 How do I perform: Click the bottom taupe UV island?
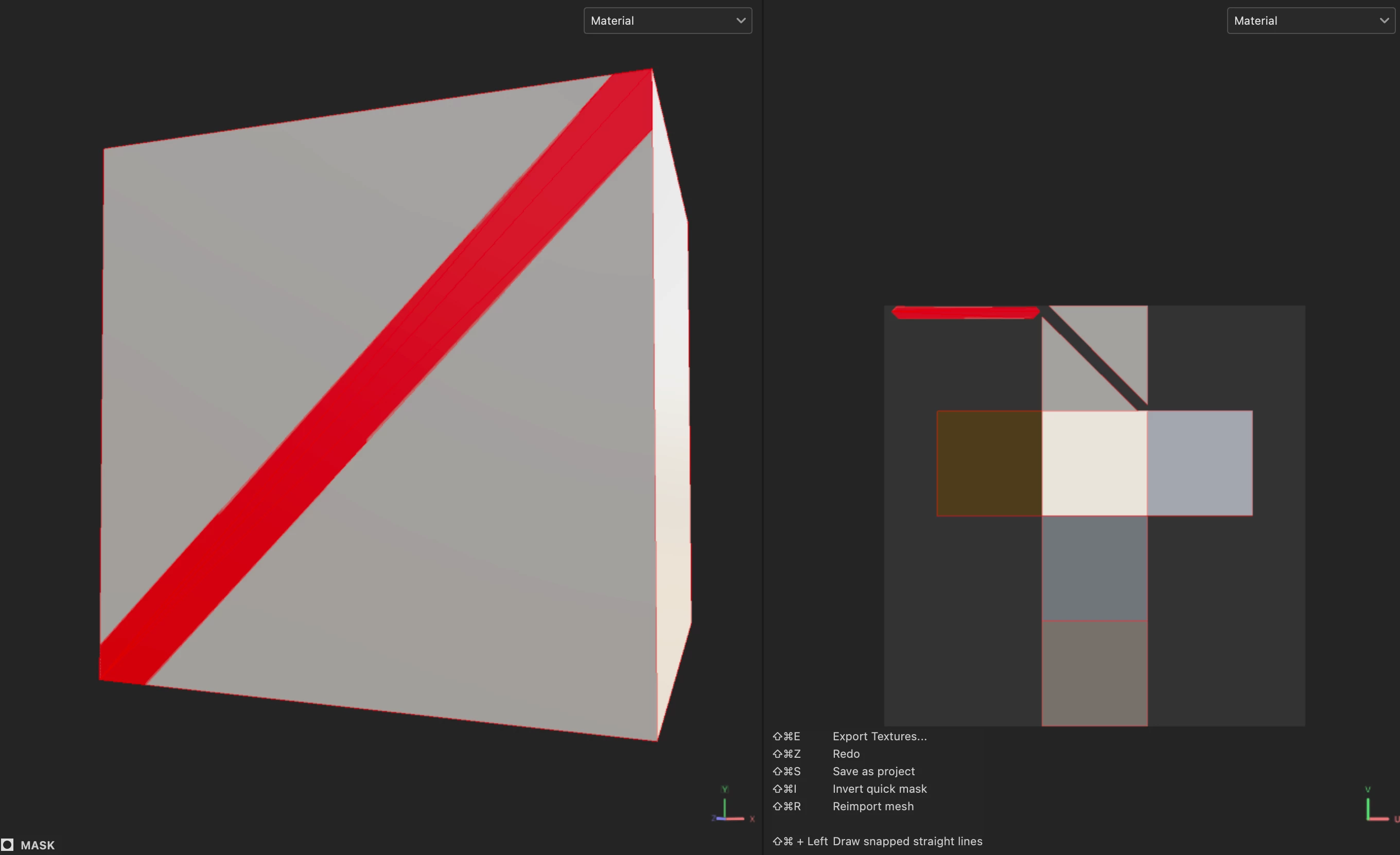click(1094, 673)
